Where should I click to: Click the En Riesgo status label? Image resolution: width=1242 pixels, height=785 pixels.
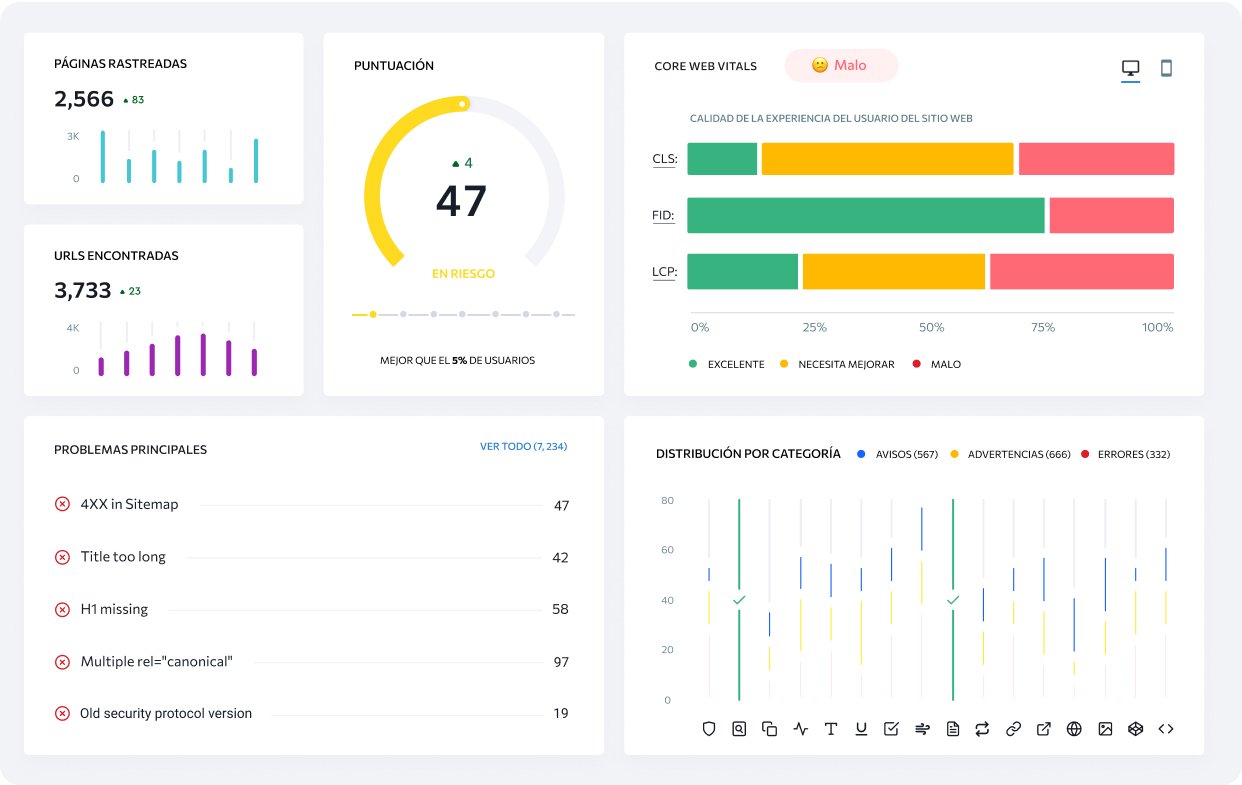pos(463,274)
